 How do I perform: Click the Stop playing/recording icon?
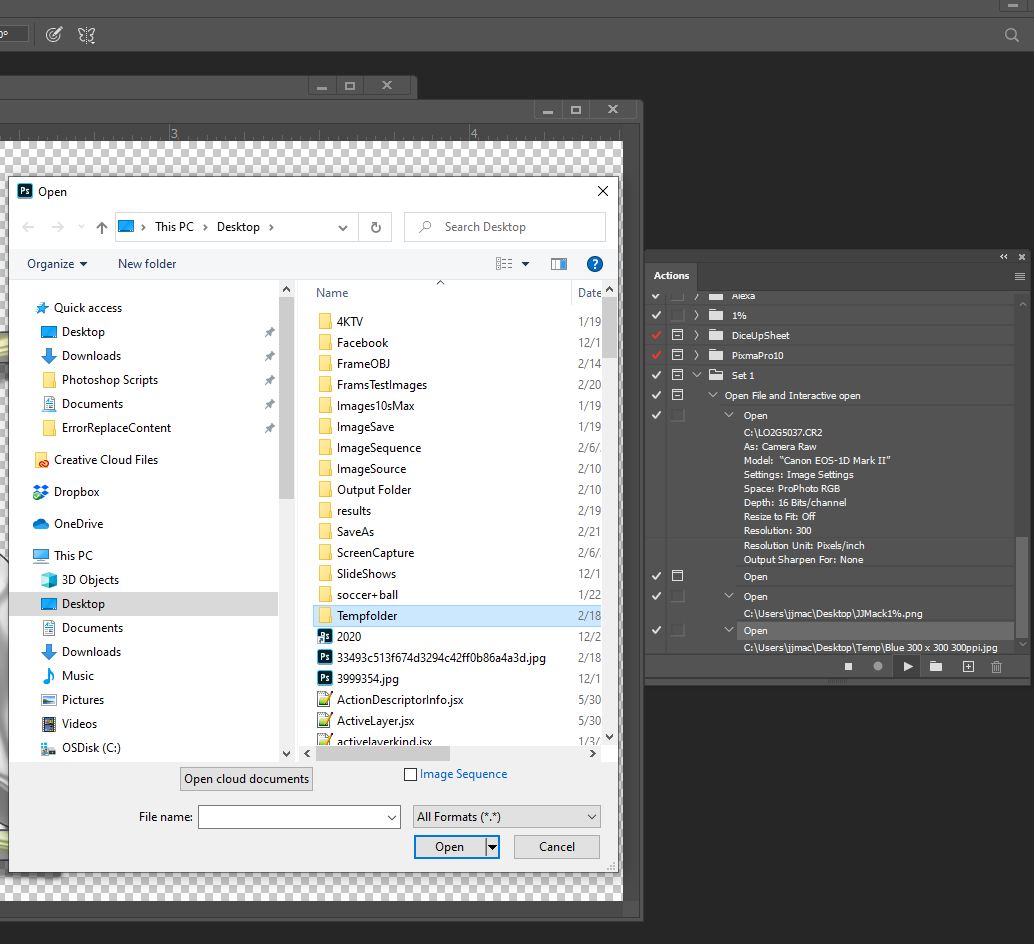(848, 666)
